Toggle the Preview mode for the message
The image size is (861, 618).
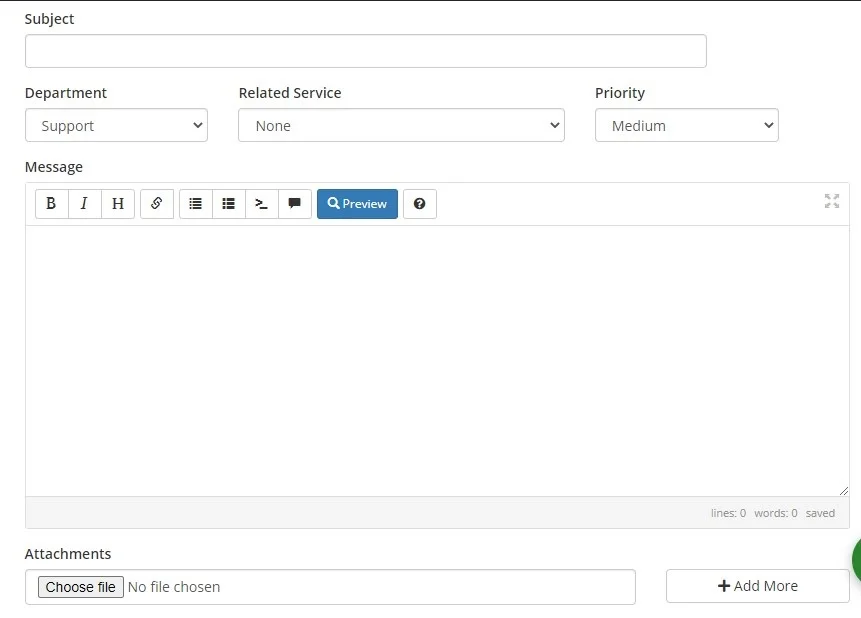(x=357, y=203)
